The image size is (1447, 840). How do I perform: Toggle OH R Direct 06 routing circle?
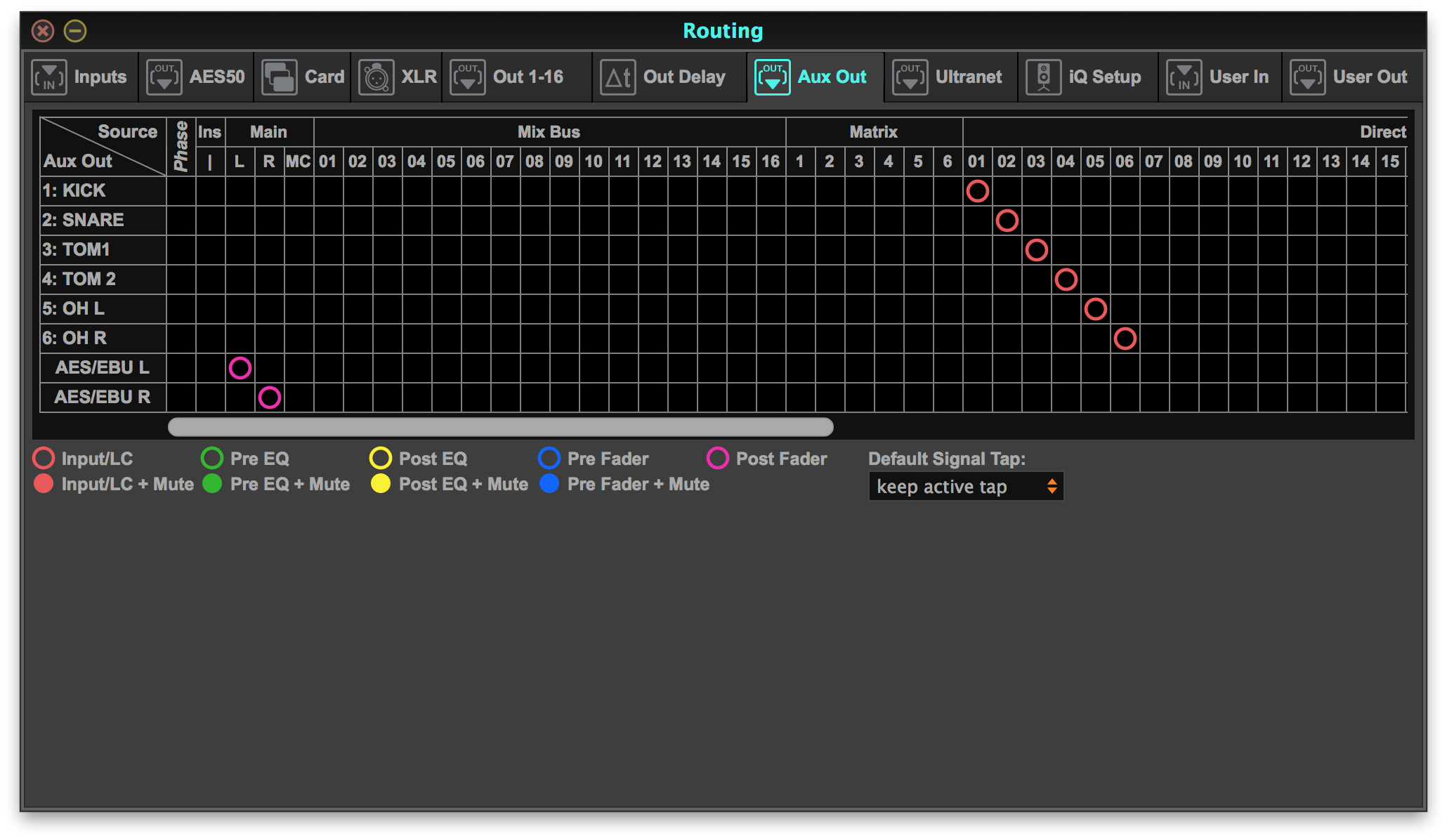point(1125,339)
